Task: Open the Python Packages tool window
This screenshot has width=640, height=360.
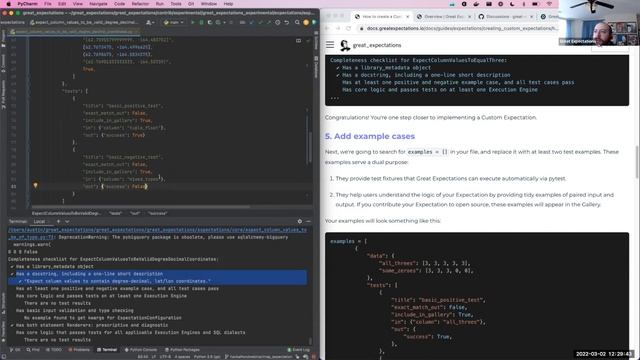Action: [x=182, y=350]
